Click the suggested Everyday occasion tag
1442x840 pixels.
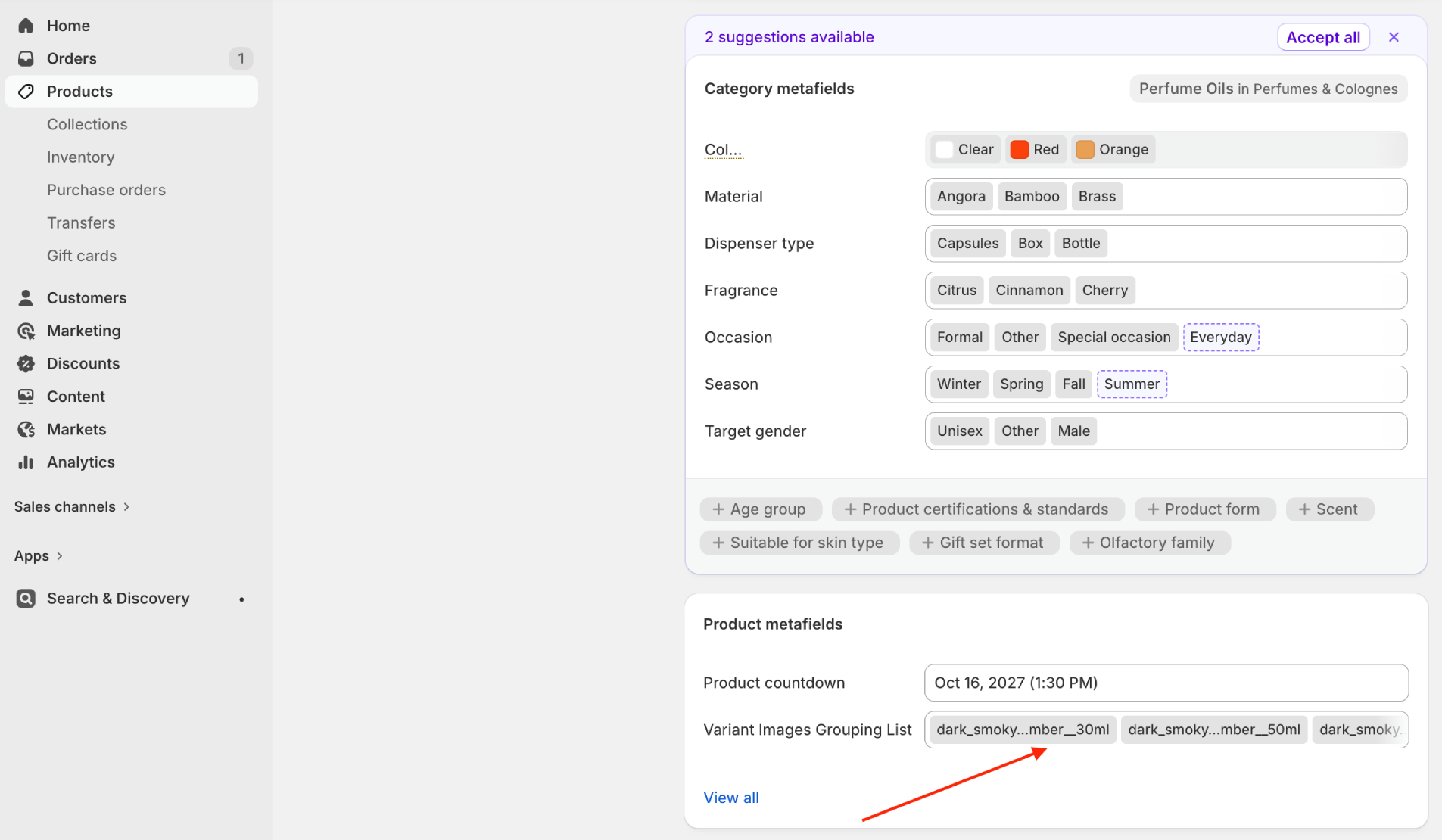1221,338
